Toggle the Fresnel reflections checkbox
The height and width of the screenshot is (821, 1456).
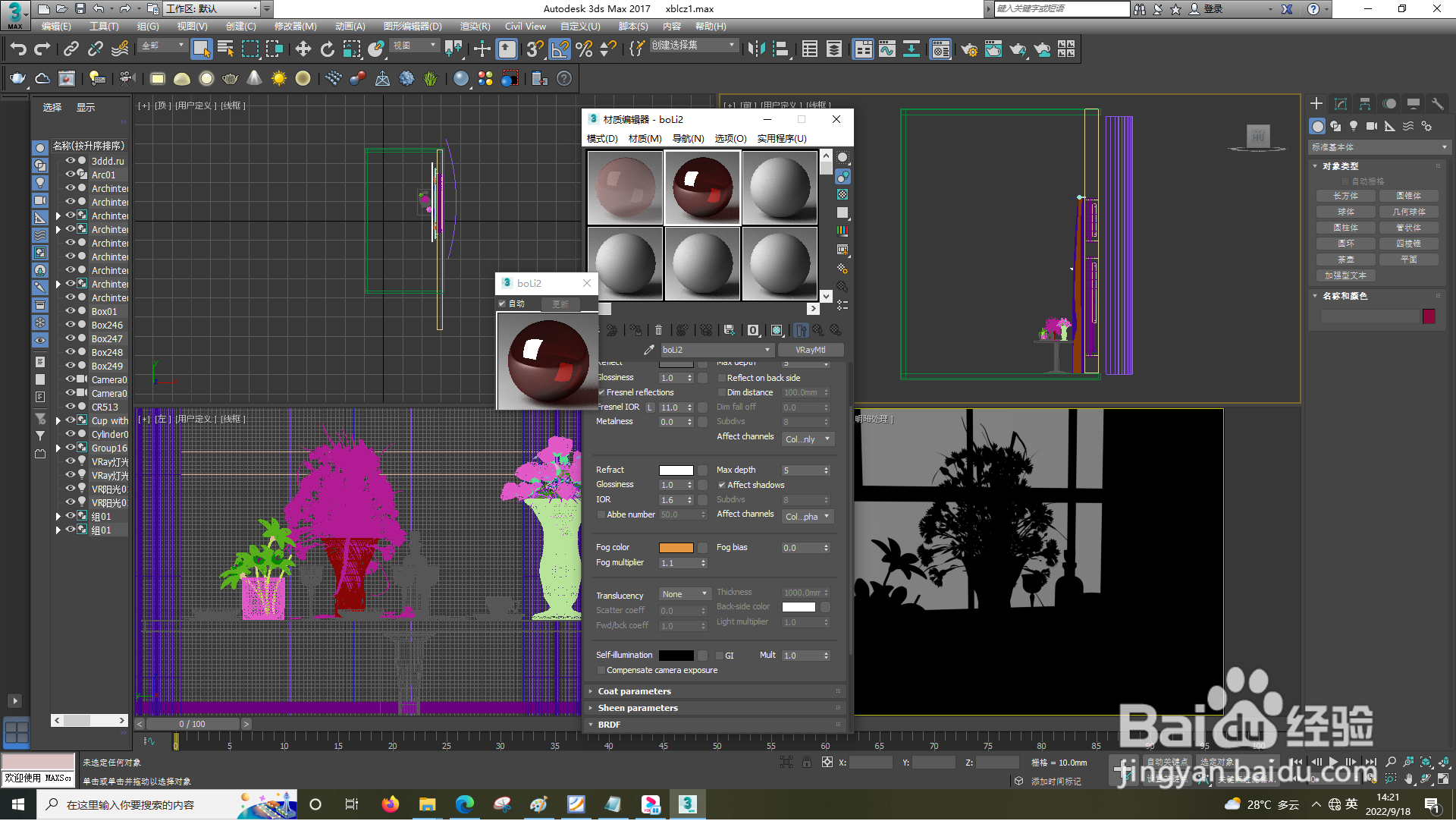pos(601,393)
